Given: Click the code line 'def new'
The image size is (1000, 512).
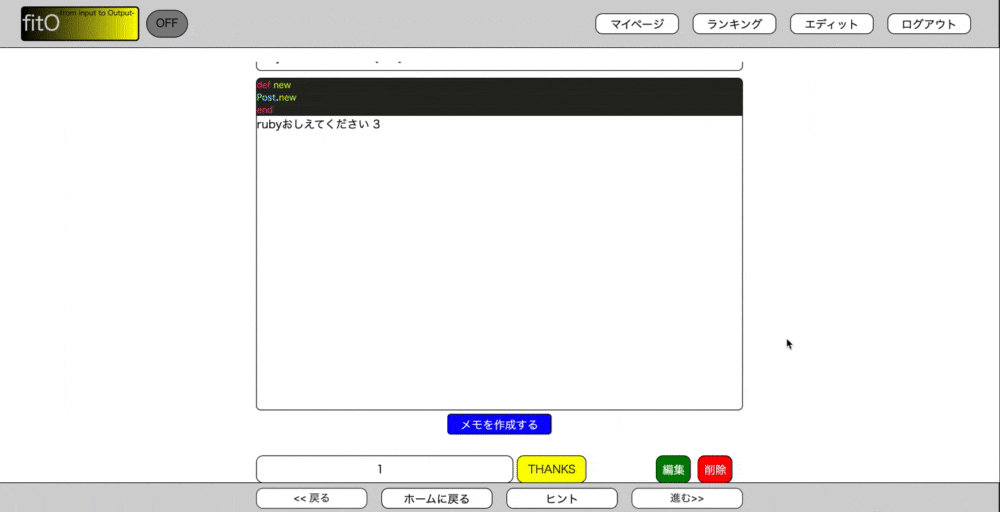Looking at the screenshot, I should point(274,85).
